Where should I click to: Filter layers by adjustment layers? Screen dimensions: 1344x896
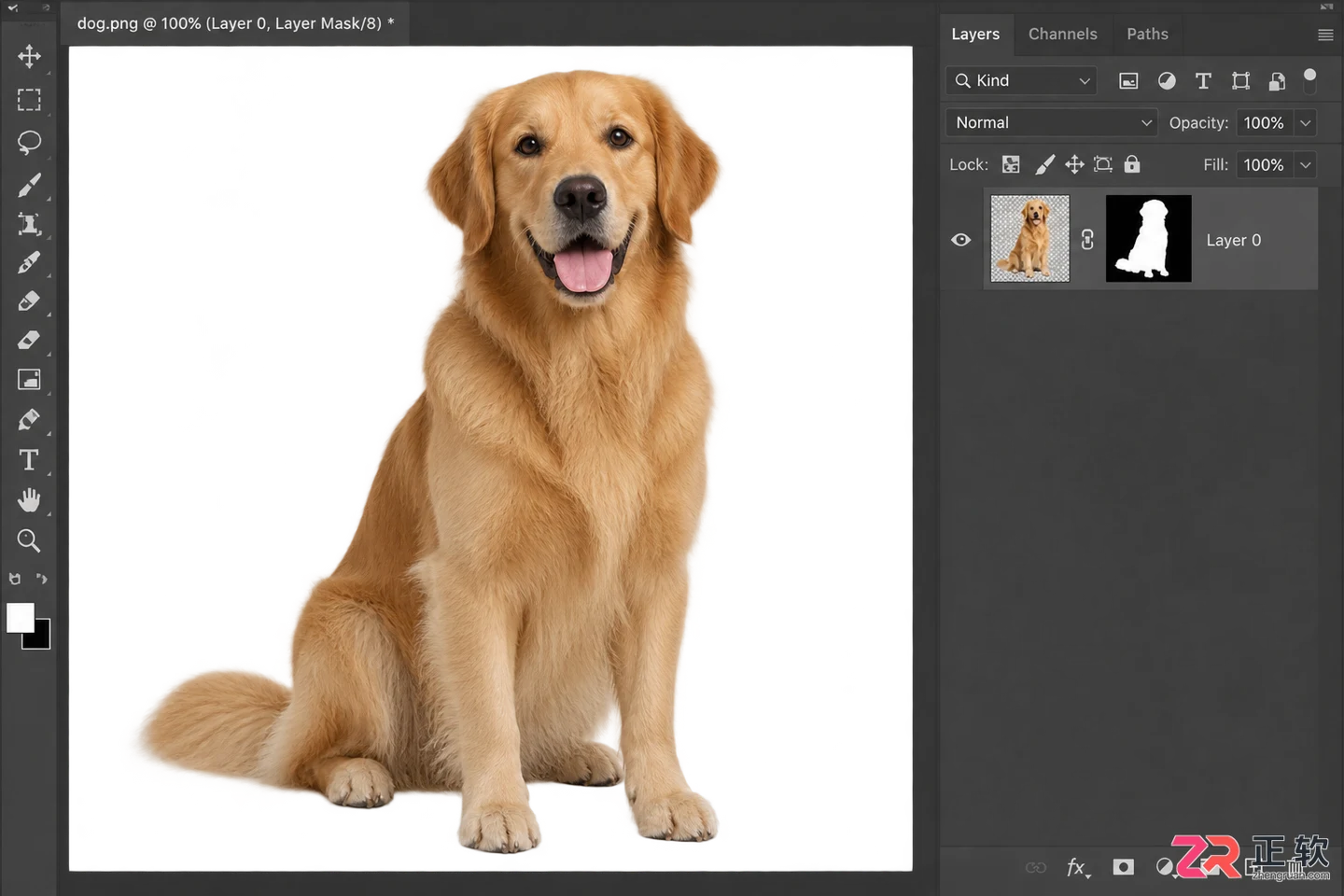[x=1167, y=81]
